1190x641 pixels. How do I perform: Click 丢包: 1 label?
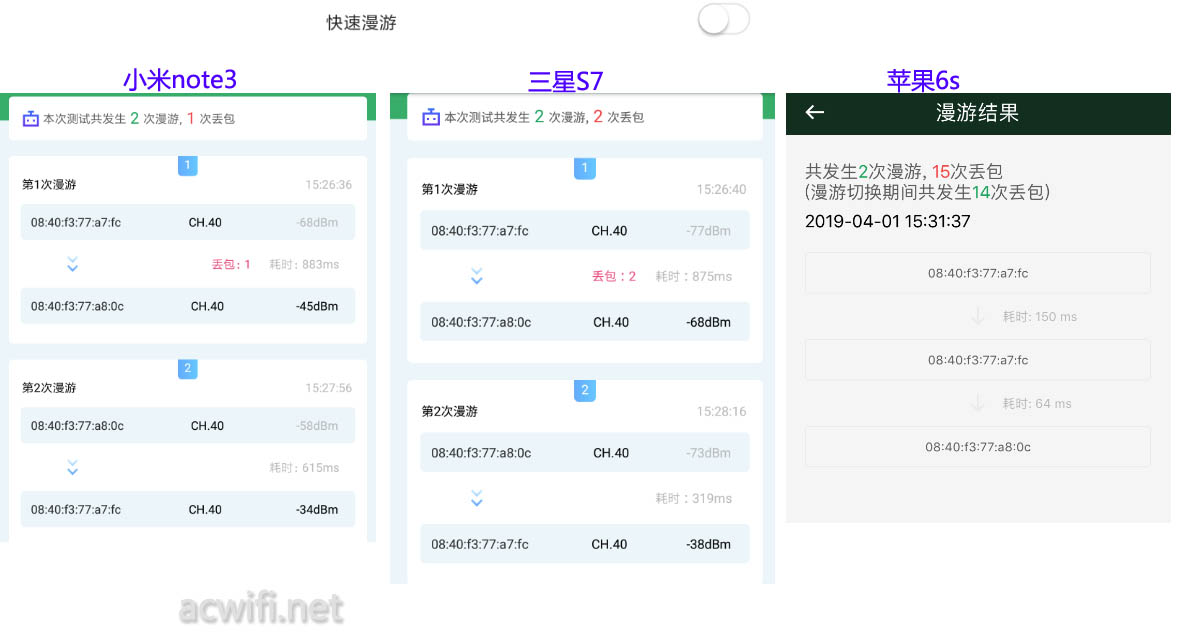coord(231,264)
